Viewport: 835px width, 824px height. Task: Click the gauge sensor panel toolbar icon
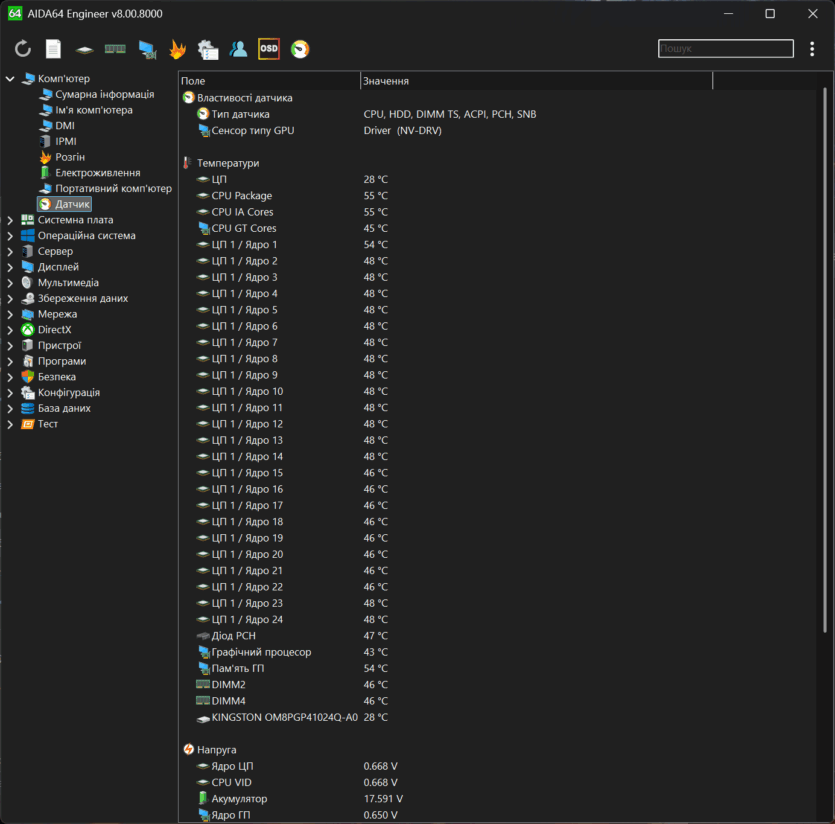(300, 49)
